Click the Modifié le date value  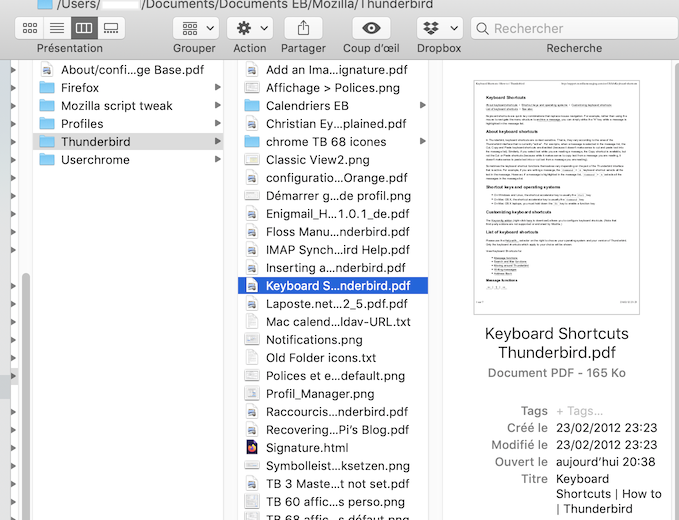(607, 445)
